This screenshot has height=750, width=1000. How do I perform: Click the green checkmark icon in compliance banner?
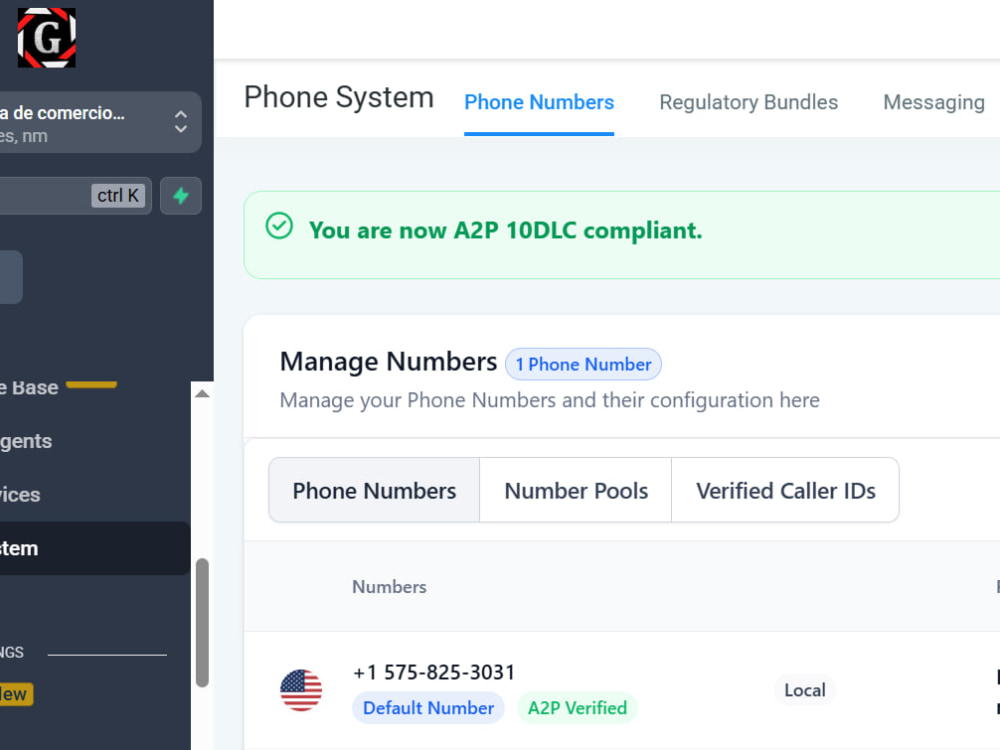click(279, 226)
